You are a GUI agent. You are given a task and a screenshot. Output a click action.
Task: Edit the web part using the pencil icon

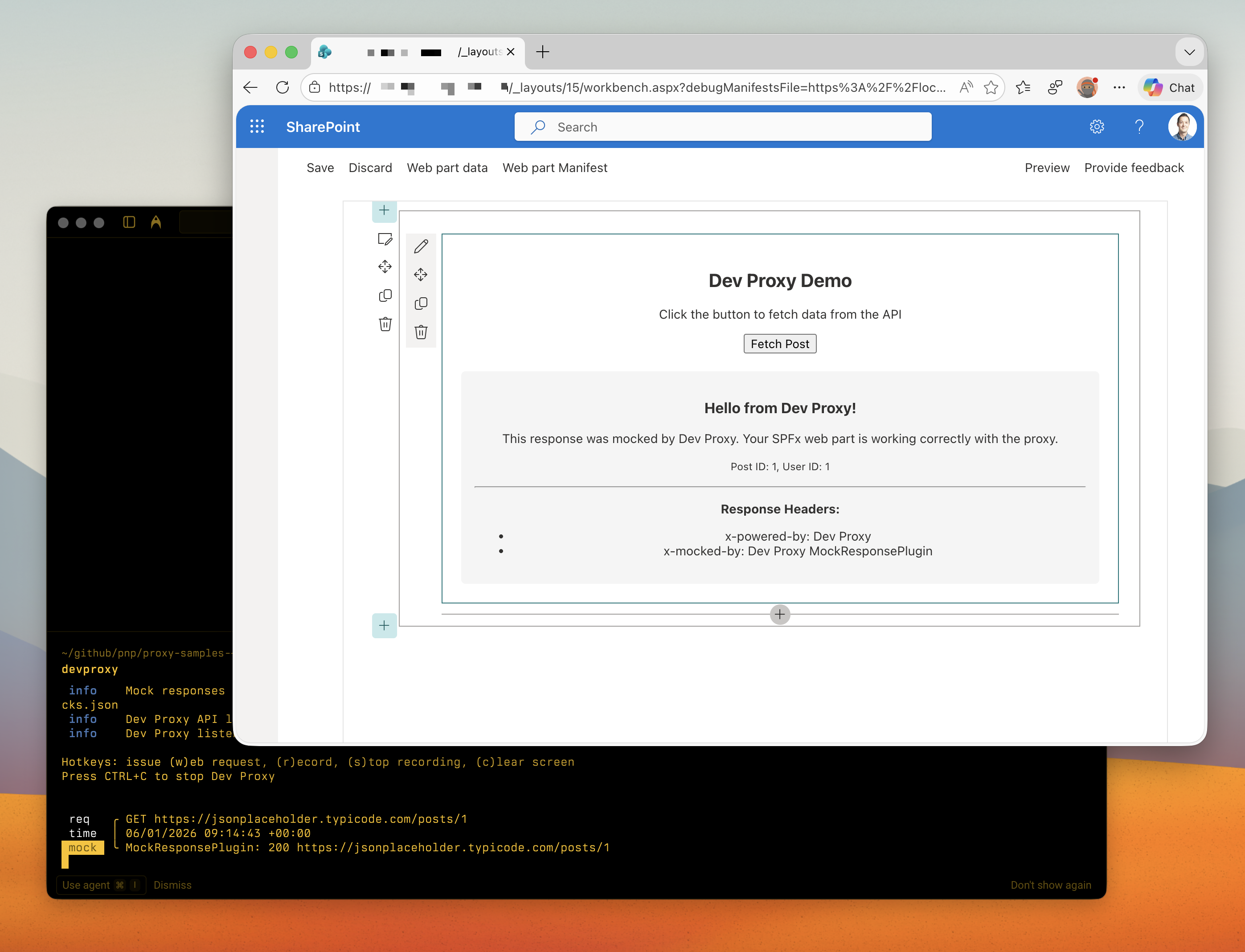click(x=422, y=246)
